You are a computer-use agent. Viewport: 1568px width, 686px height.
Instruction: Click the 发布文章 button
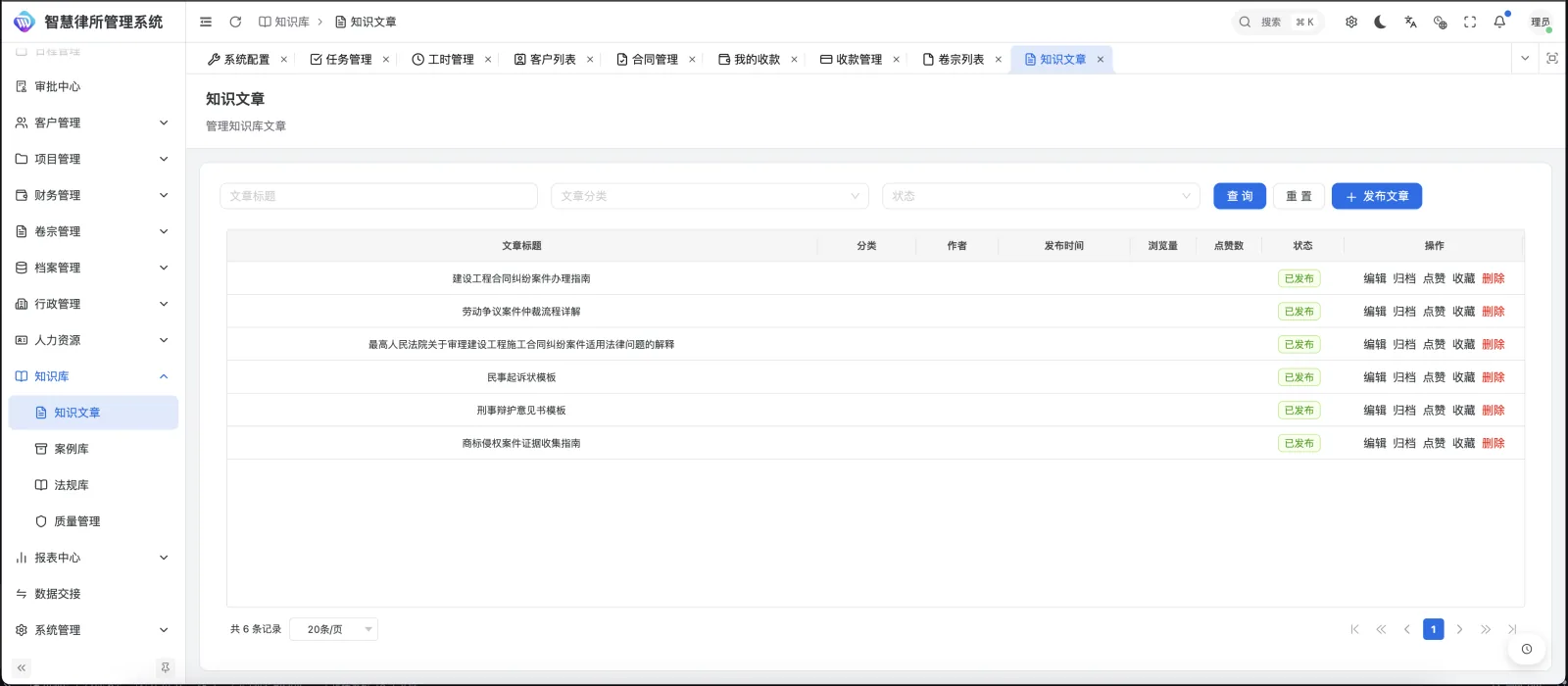pyautogui.click(x=1377, y=196)
